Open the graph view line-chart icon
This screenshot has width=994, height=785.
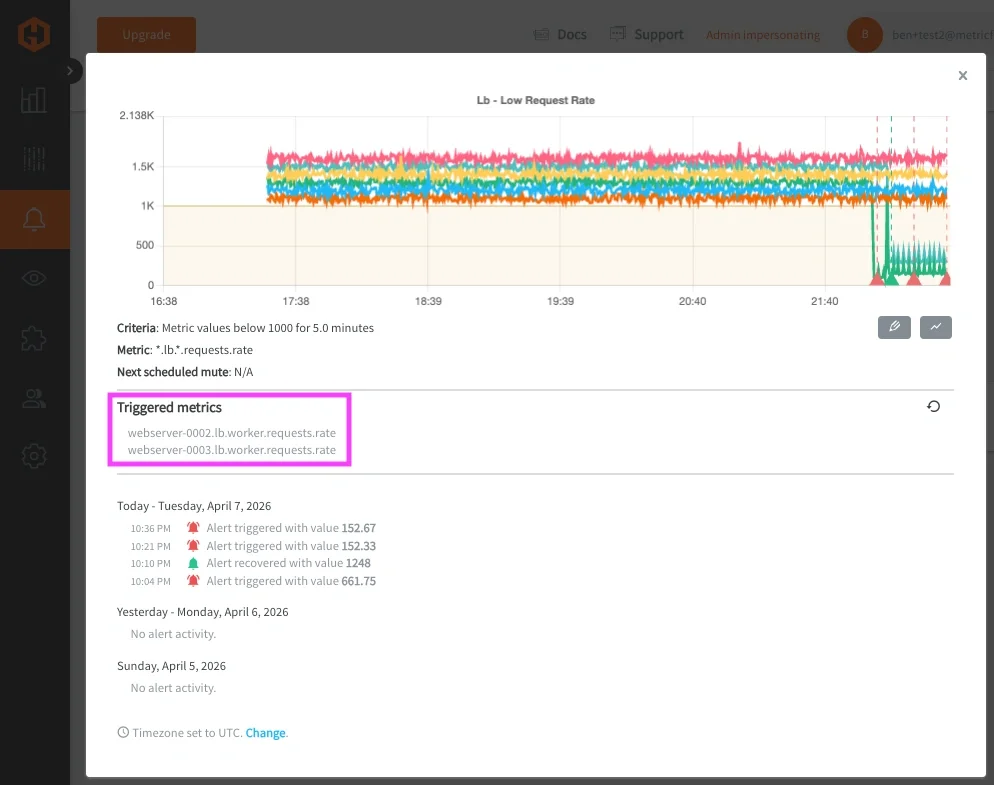click(x=935, y=327)
